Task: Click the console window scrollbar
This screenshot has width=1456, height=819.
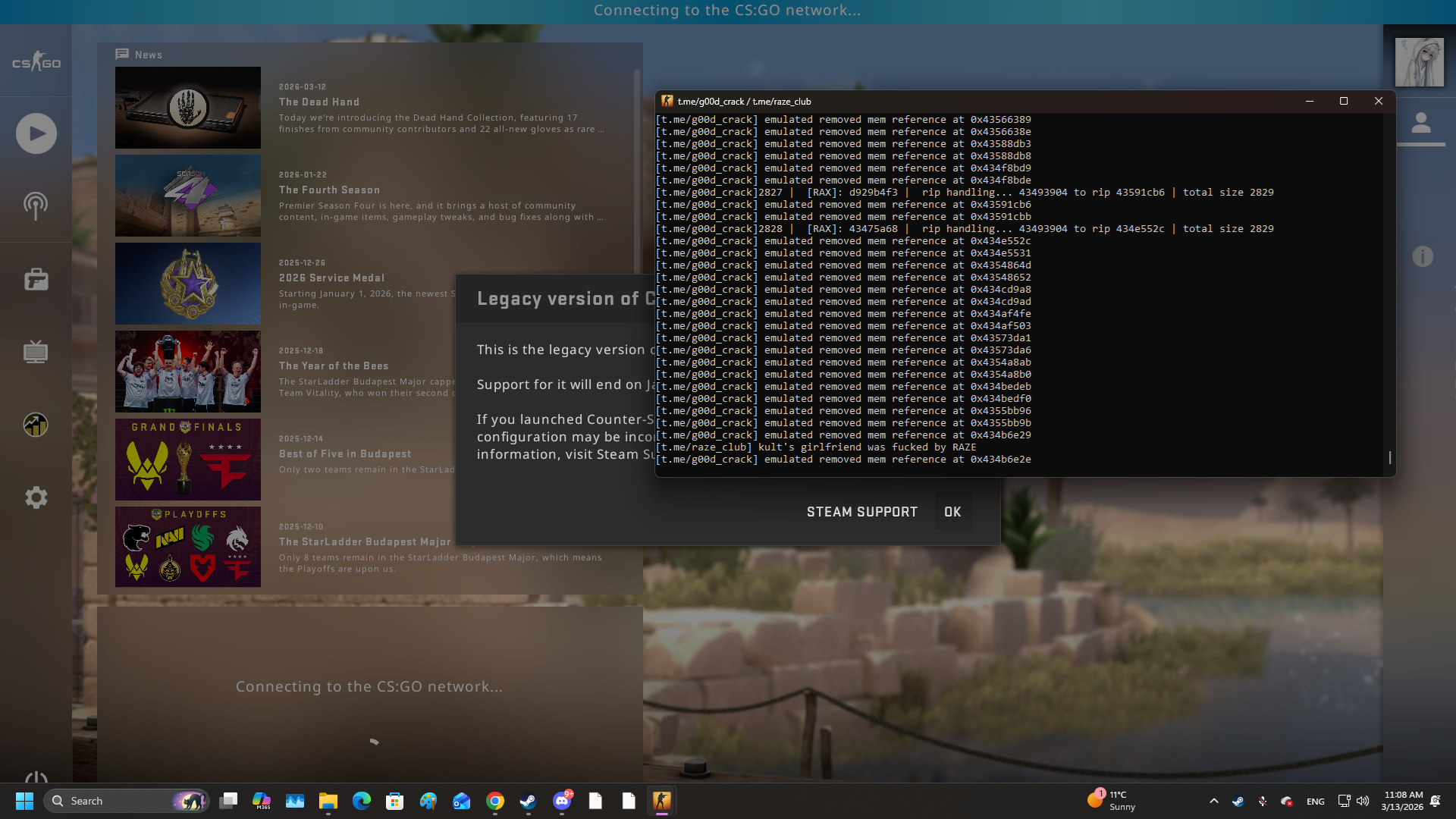Action: (x=1389, y=457)
